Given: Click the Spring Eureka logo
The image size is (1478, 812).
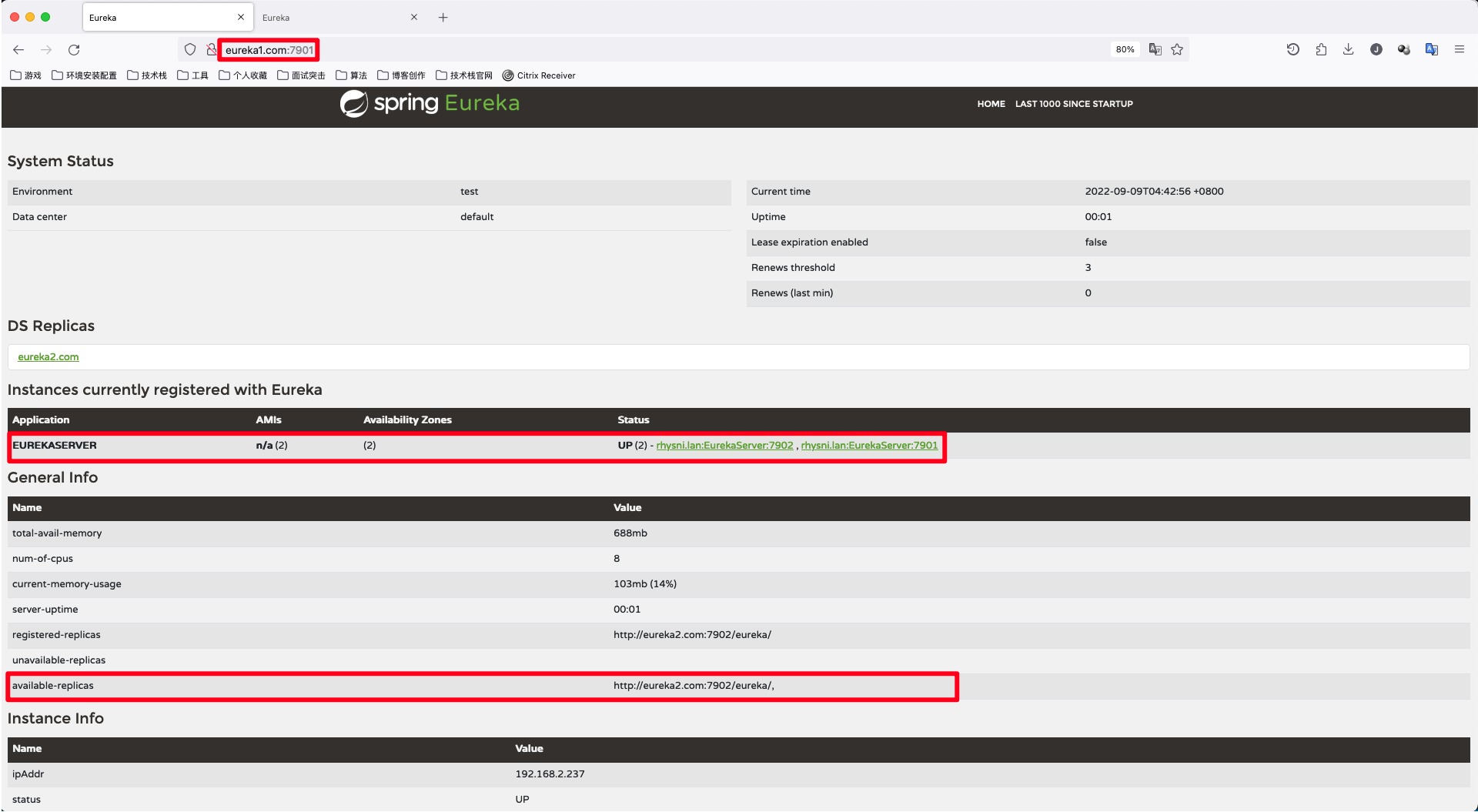Looking at the screenshot, I should click(430, 103).
